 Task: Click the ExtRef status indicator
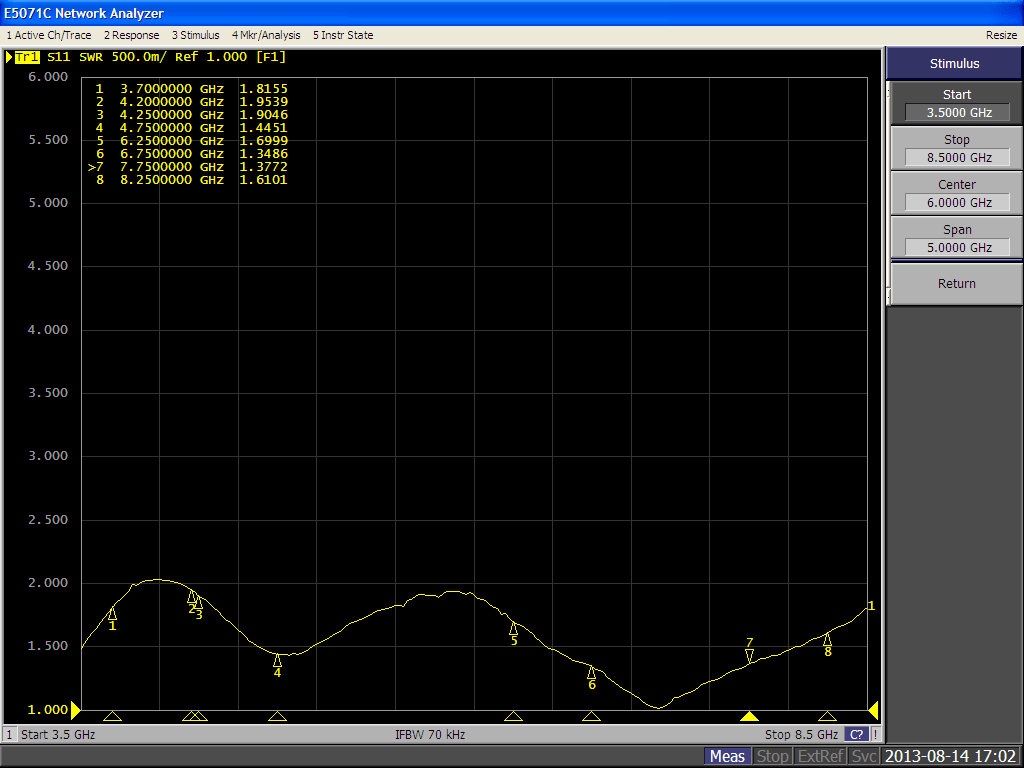pos(820,756)
